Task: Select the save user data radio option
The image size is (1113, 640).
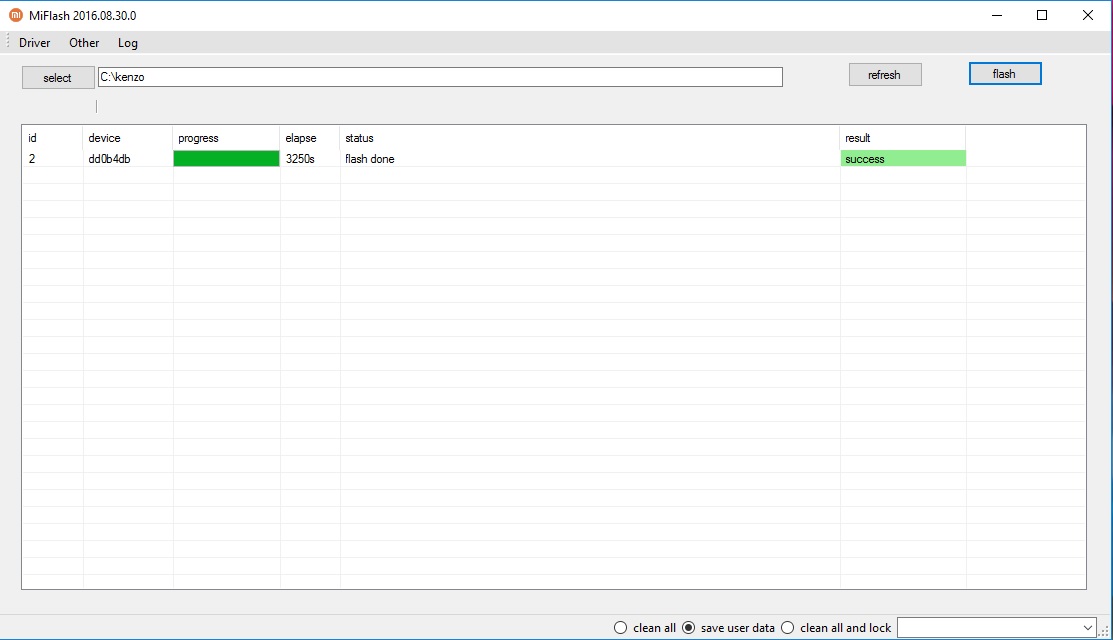Action: 728,628
